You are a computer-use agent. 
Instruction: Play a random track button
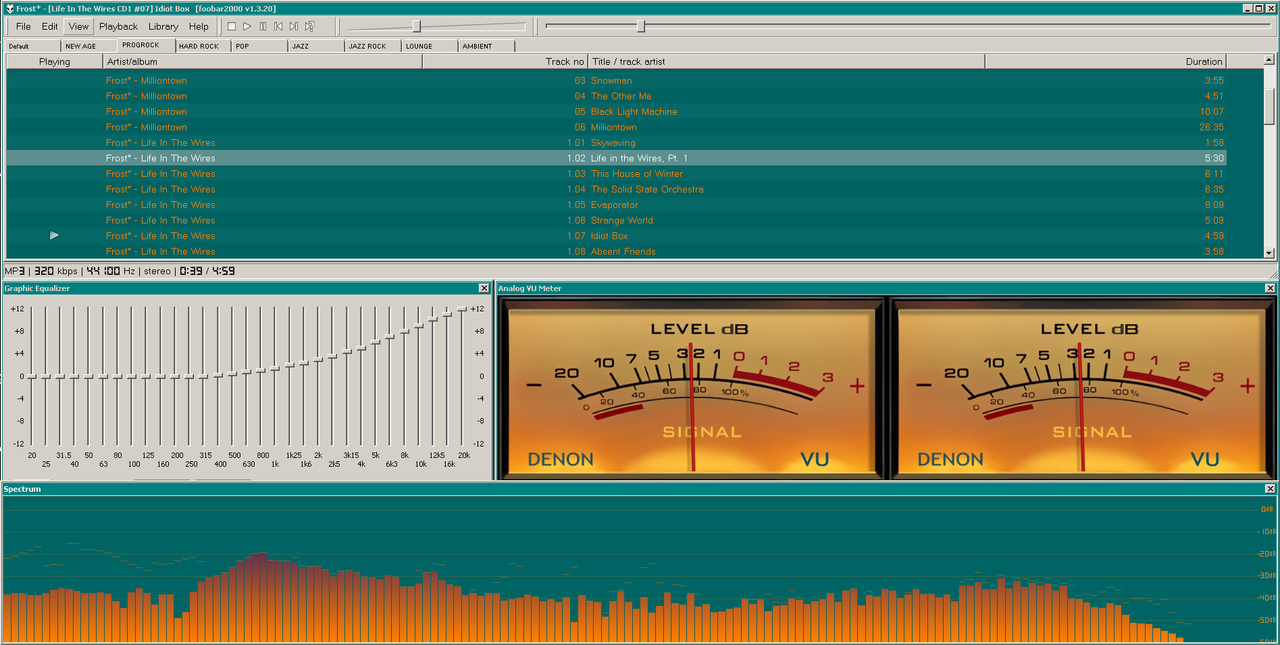tap(310, 26)
